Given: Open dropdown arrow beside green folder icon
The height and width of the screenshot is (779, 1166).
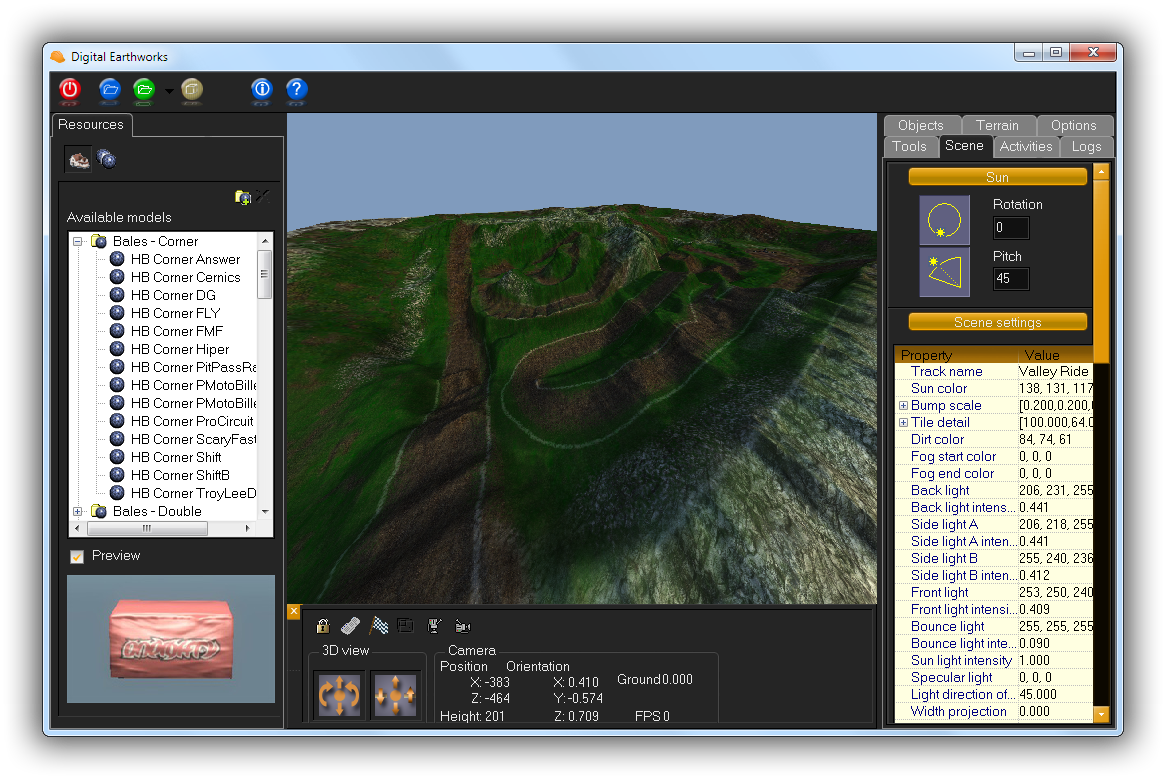Looking at the screenshot, I should click(x=169, y=91).
